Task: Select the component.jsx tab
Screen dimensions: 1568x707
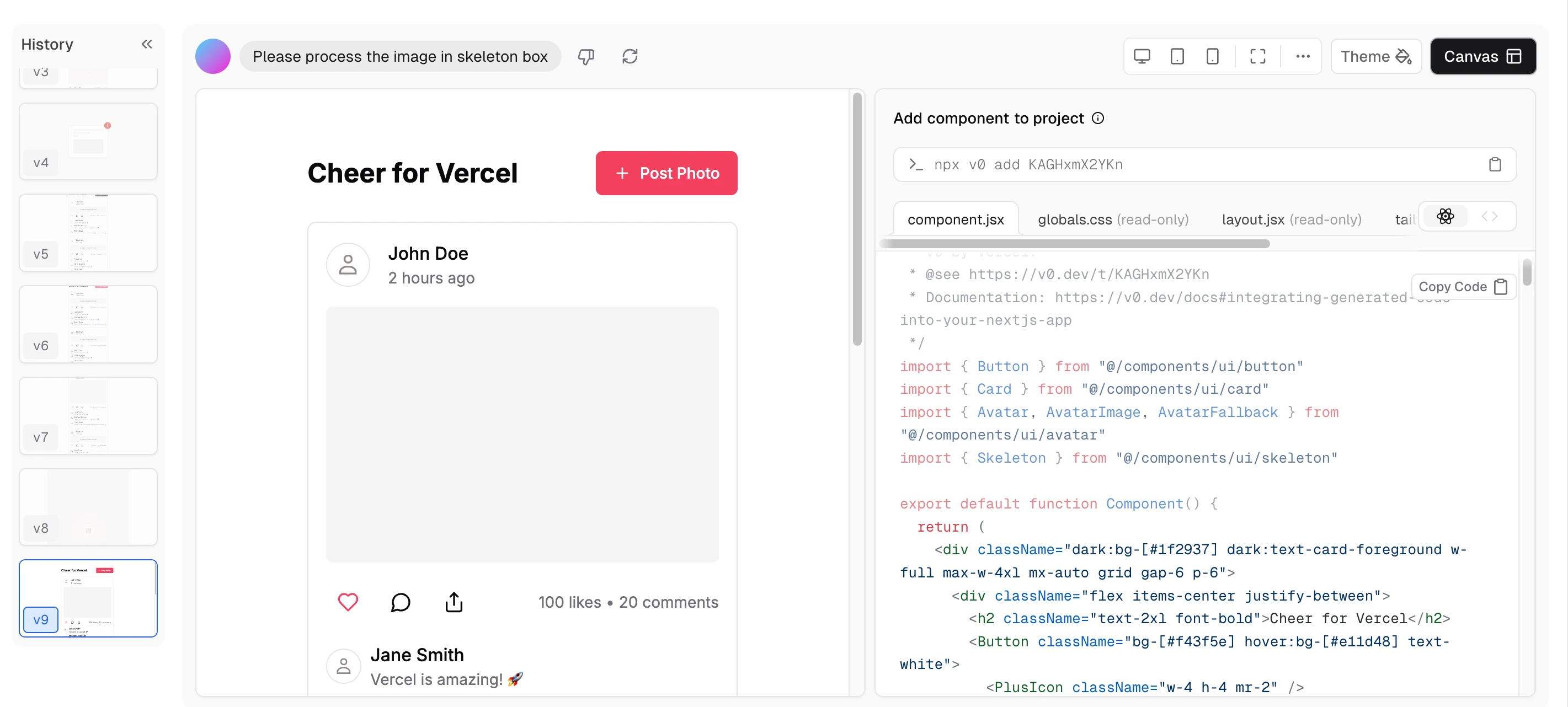Action: [x=956, y=219]
